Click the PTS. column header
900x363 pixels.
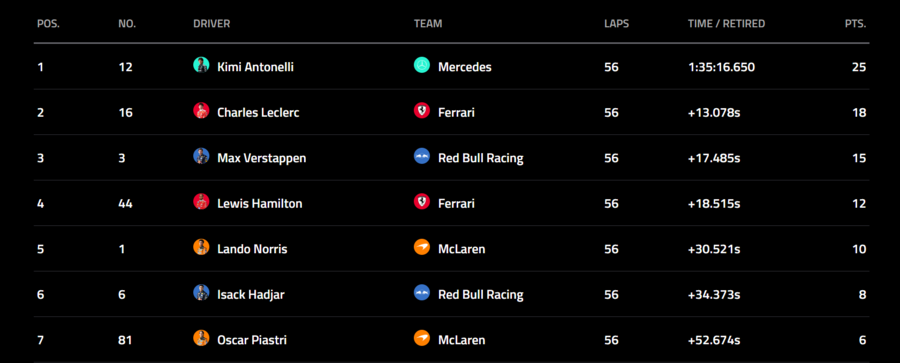click(855, 24)
